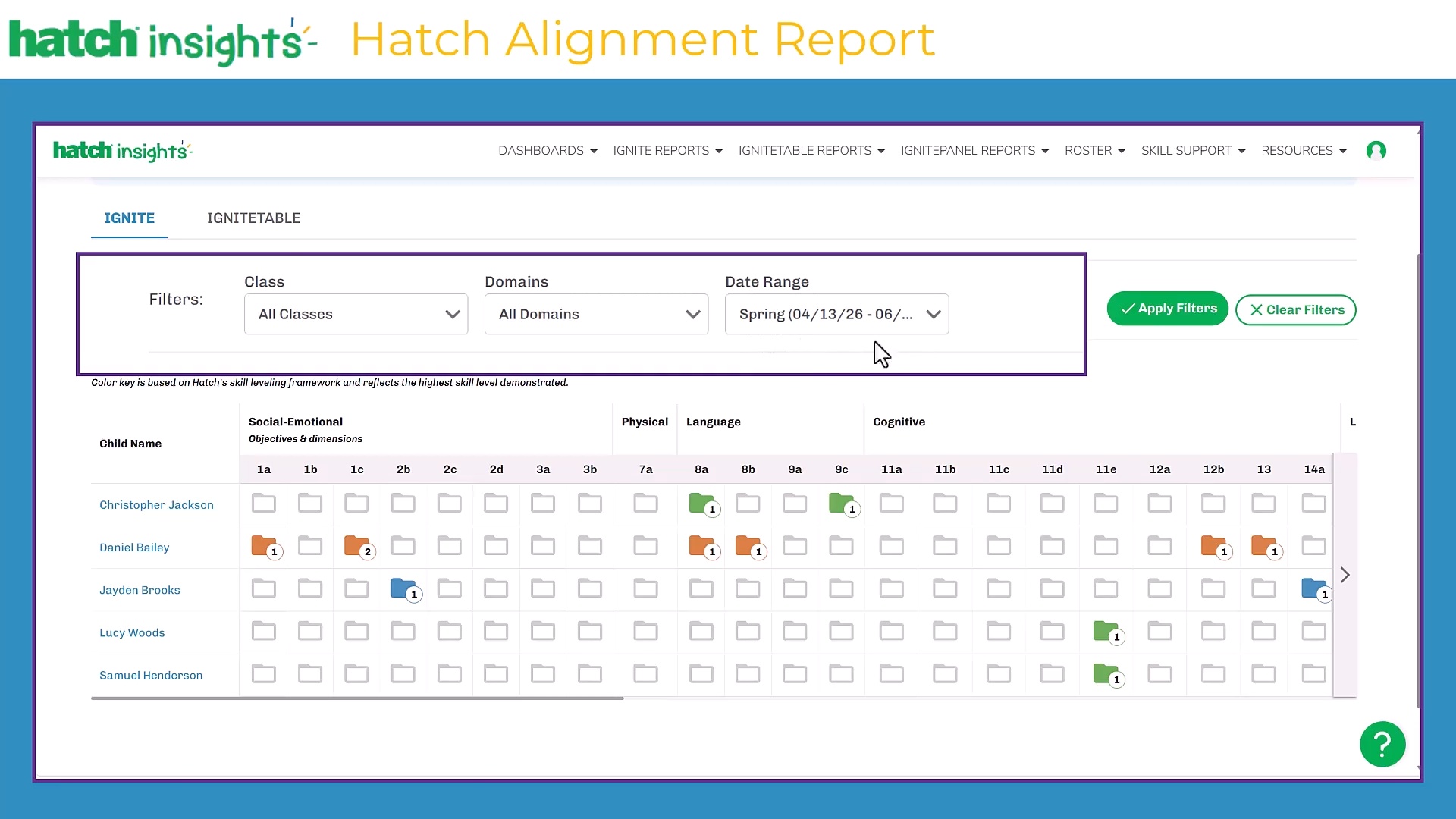Viewport: 1456px width, 819px height.
Task: Click Lucy Woods's empty 1b folder
Action: tap(310, 631)
